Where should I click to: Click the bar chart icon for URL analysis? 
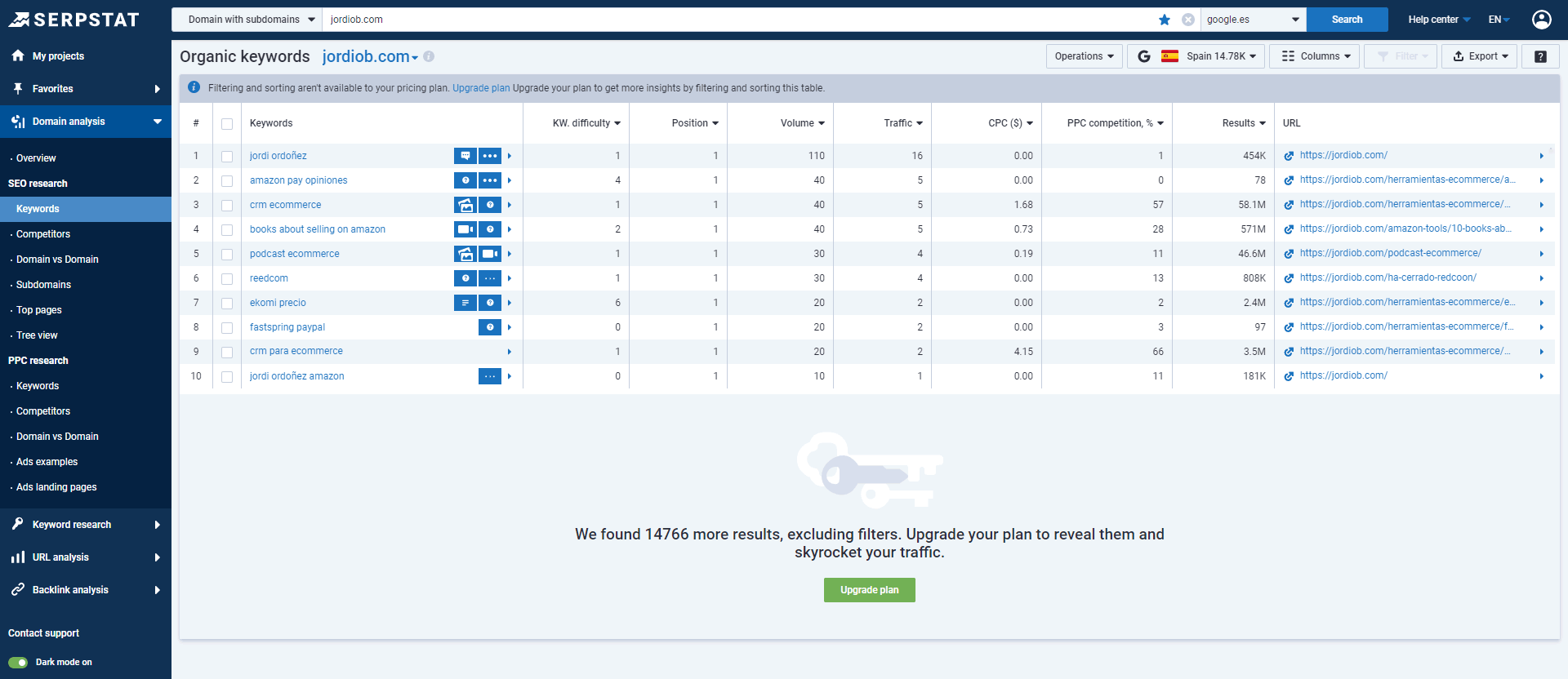click(18, 557)
